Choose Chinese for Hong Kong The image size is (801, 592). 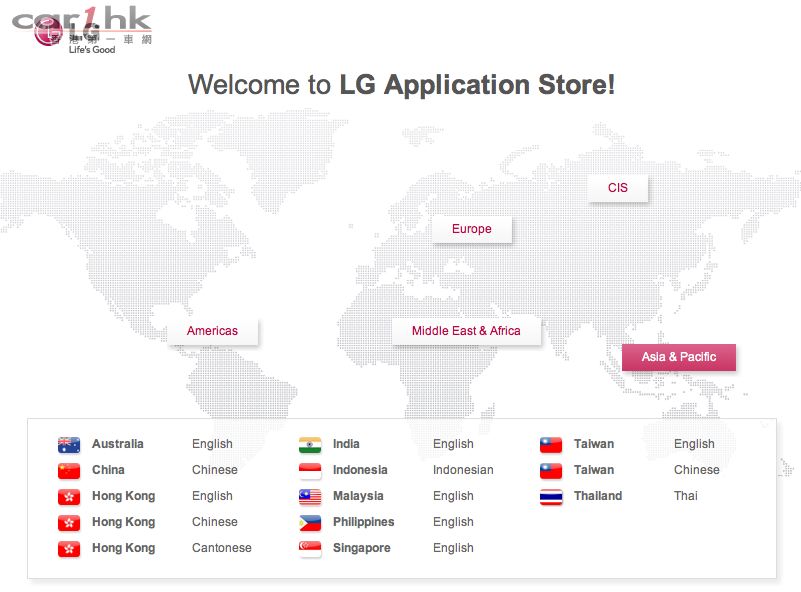215,522
